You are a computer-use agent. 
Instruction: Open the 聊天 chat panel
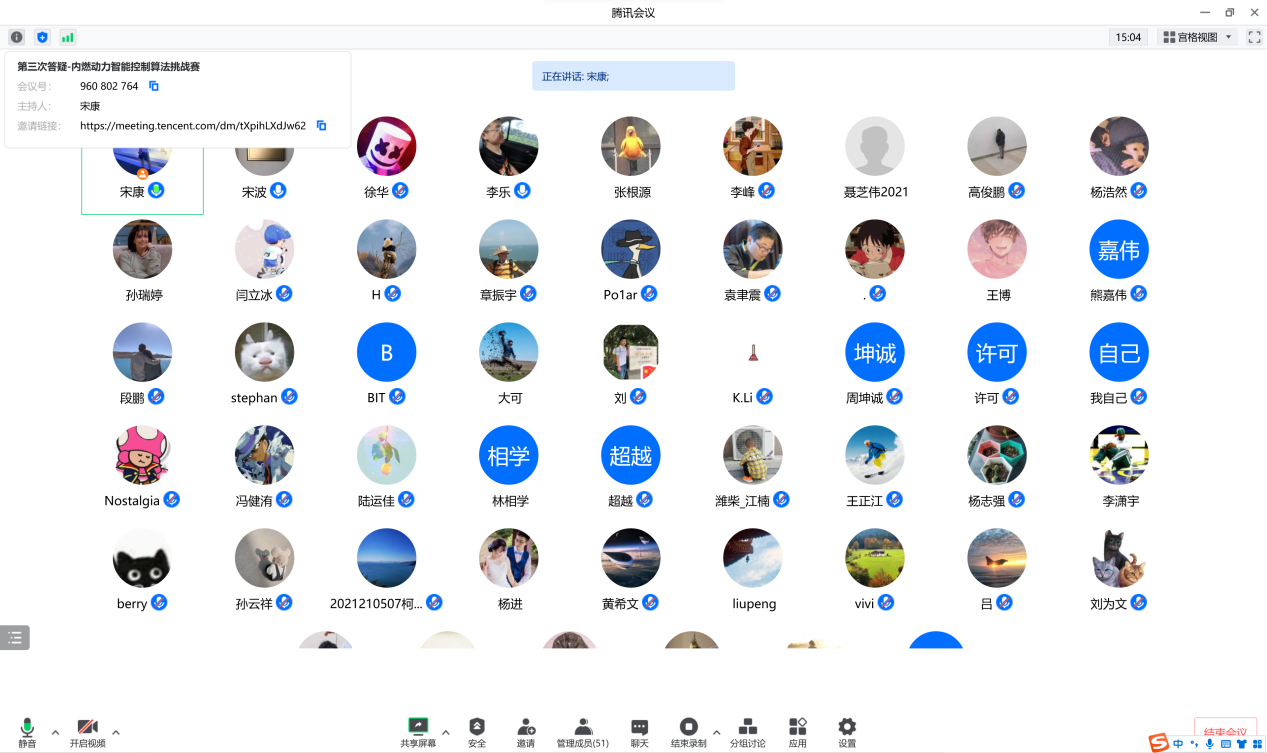point(639,732)
